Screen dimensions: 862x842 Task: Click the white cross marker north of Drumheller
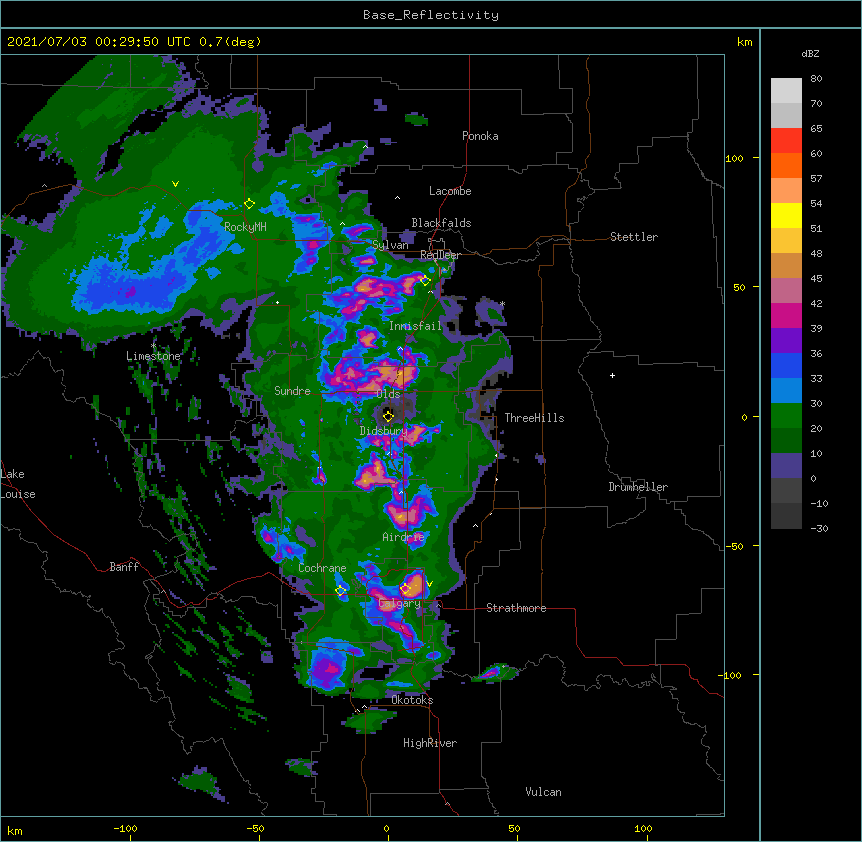(x=612, y=375)
